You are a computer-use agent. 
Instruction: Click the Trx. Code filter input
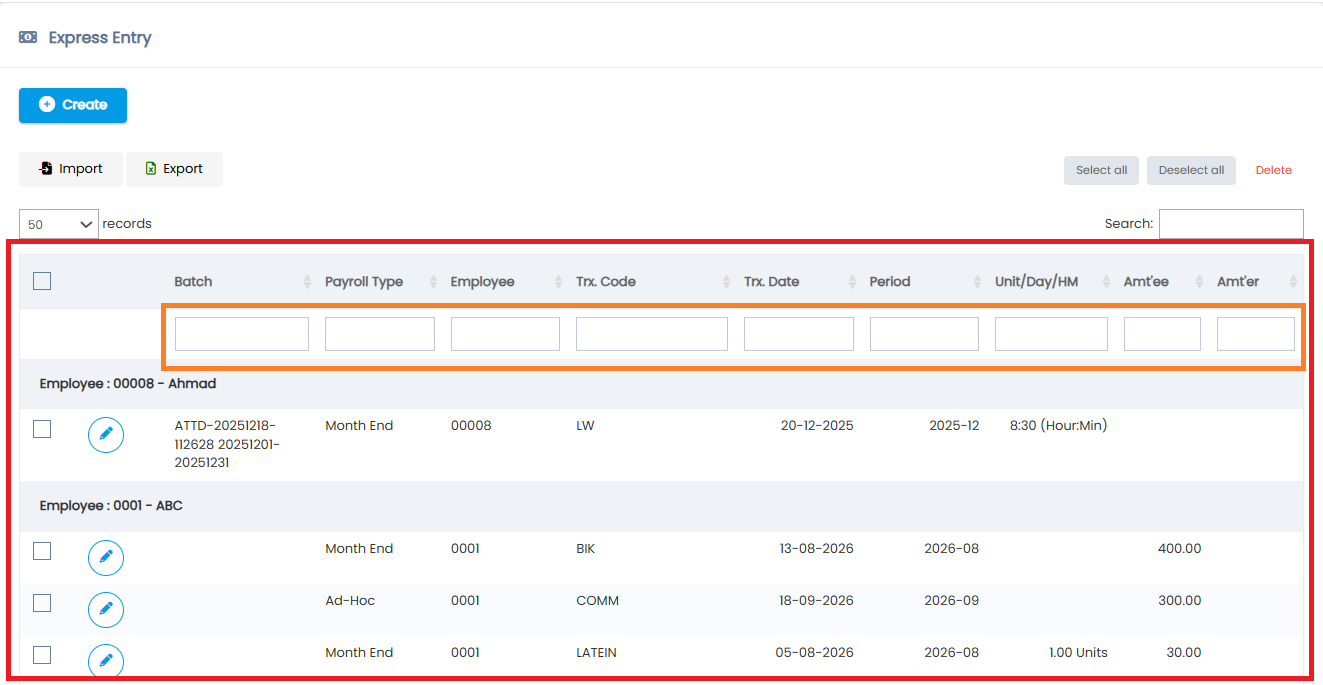coord(652,334)
